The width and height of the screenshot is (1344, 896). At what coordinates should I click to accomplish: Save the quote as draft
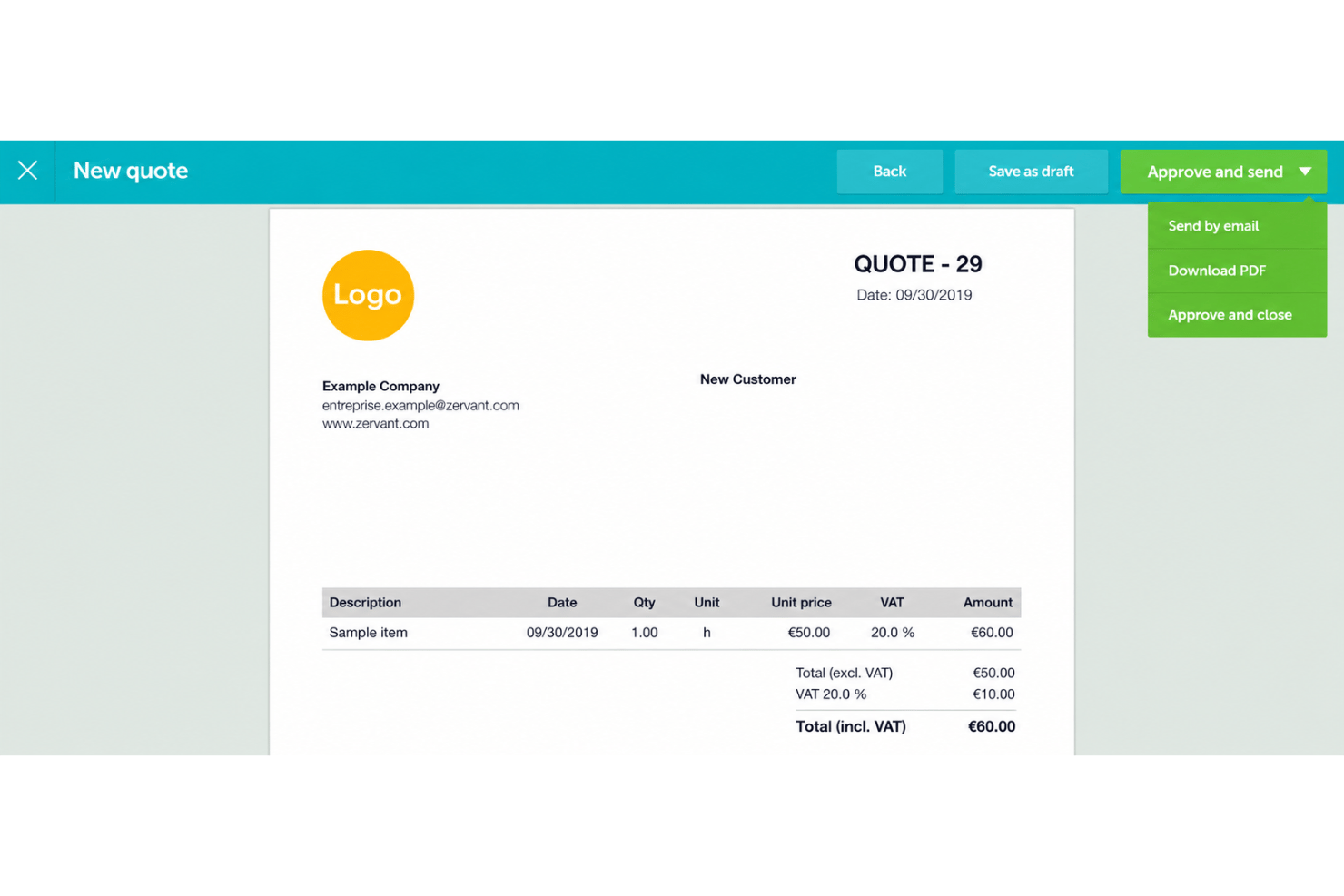[1031, 172]
